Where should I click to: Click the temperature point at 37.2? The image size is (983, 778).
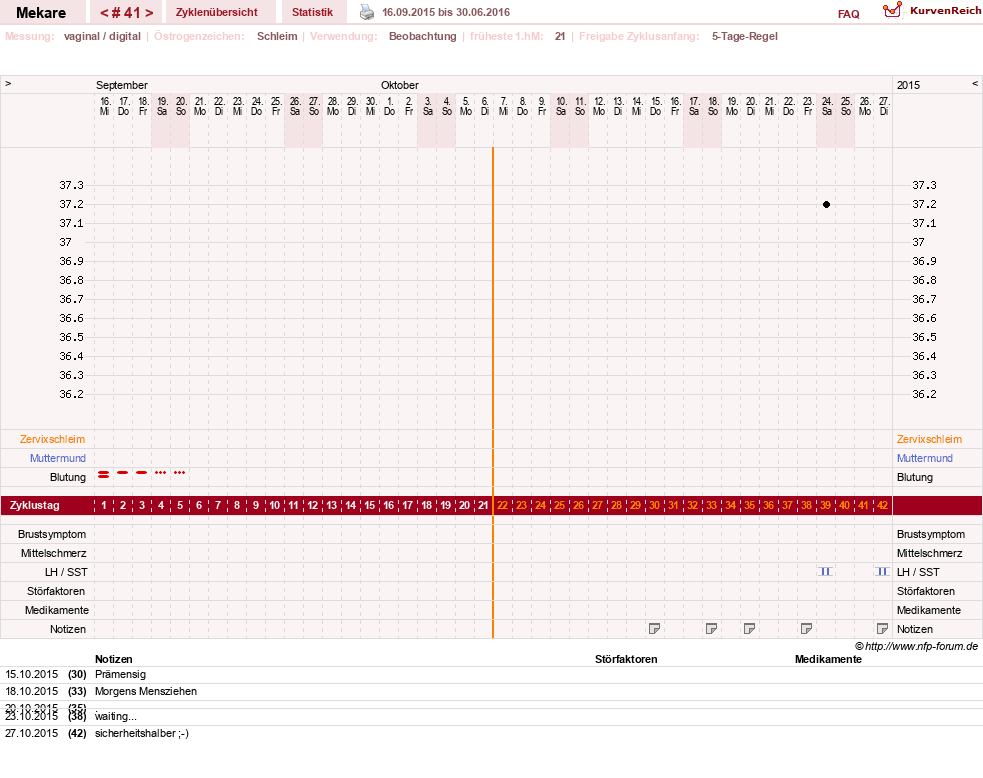pyautogui.click(x=826, y=204)
